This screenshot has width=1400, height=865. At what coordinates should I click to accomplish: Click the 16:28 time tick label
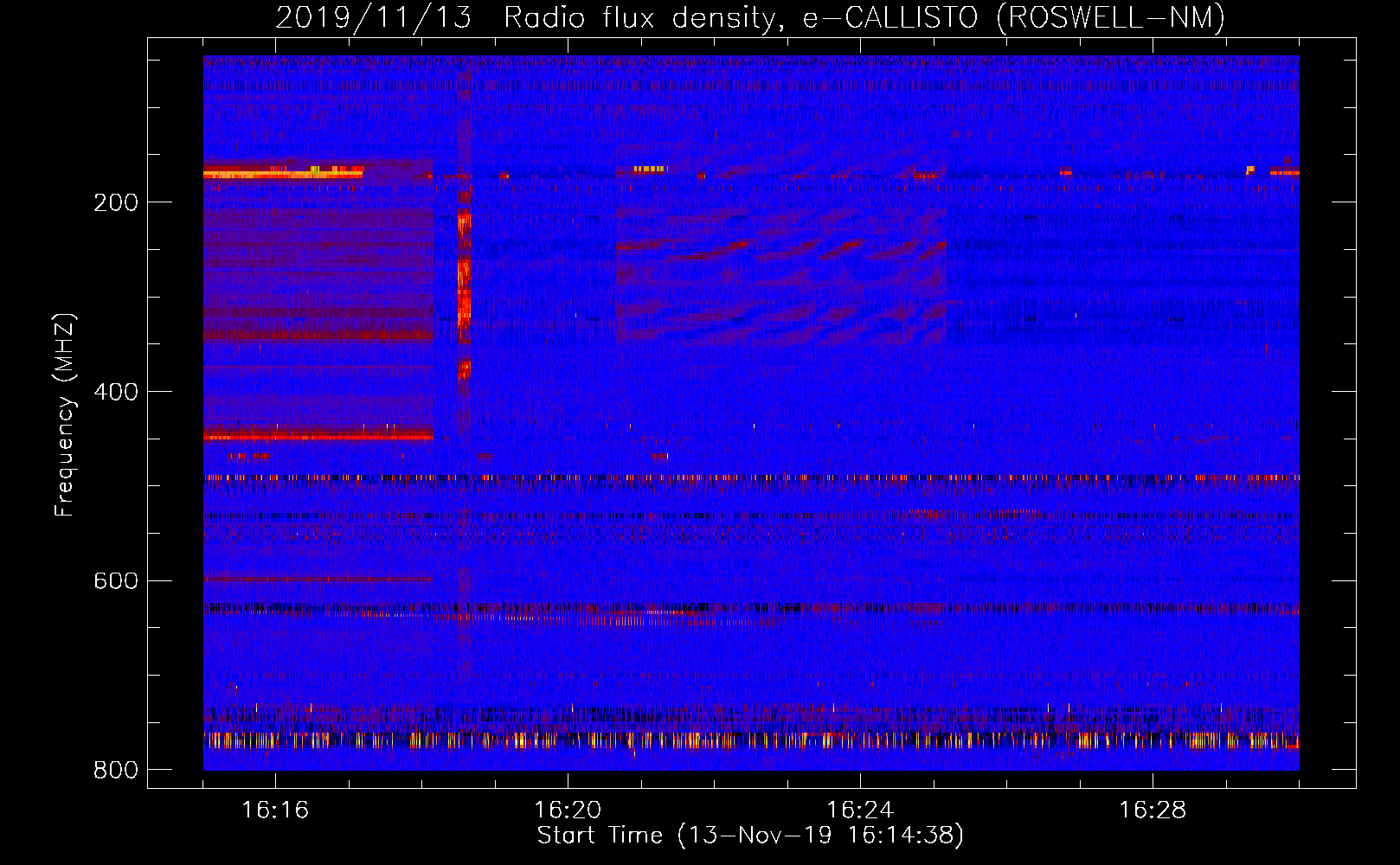click(1153, 811)
